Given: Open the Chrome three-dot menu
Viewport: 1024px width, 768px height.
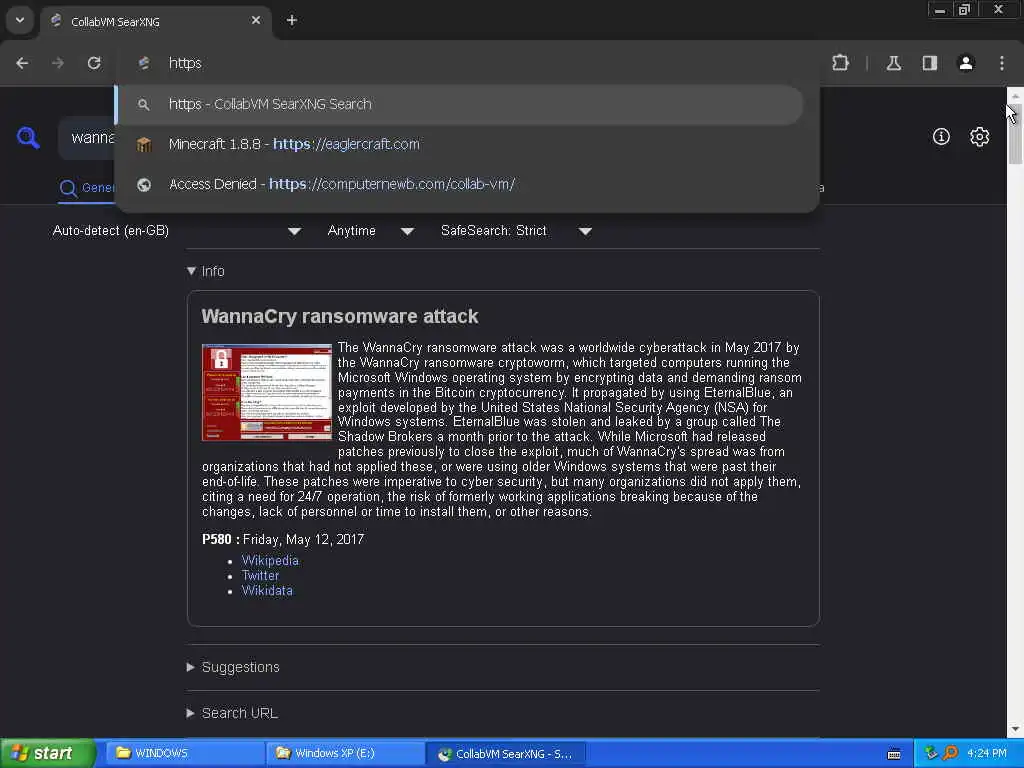Looking at the screenshot, I should (1002, 63).
